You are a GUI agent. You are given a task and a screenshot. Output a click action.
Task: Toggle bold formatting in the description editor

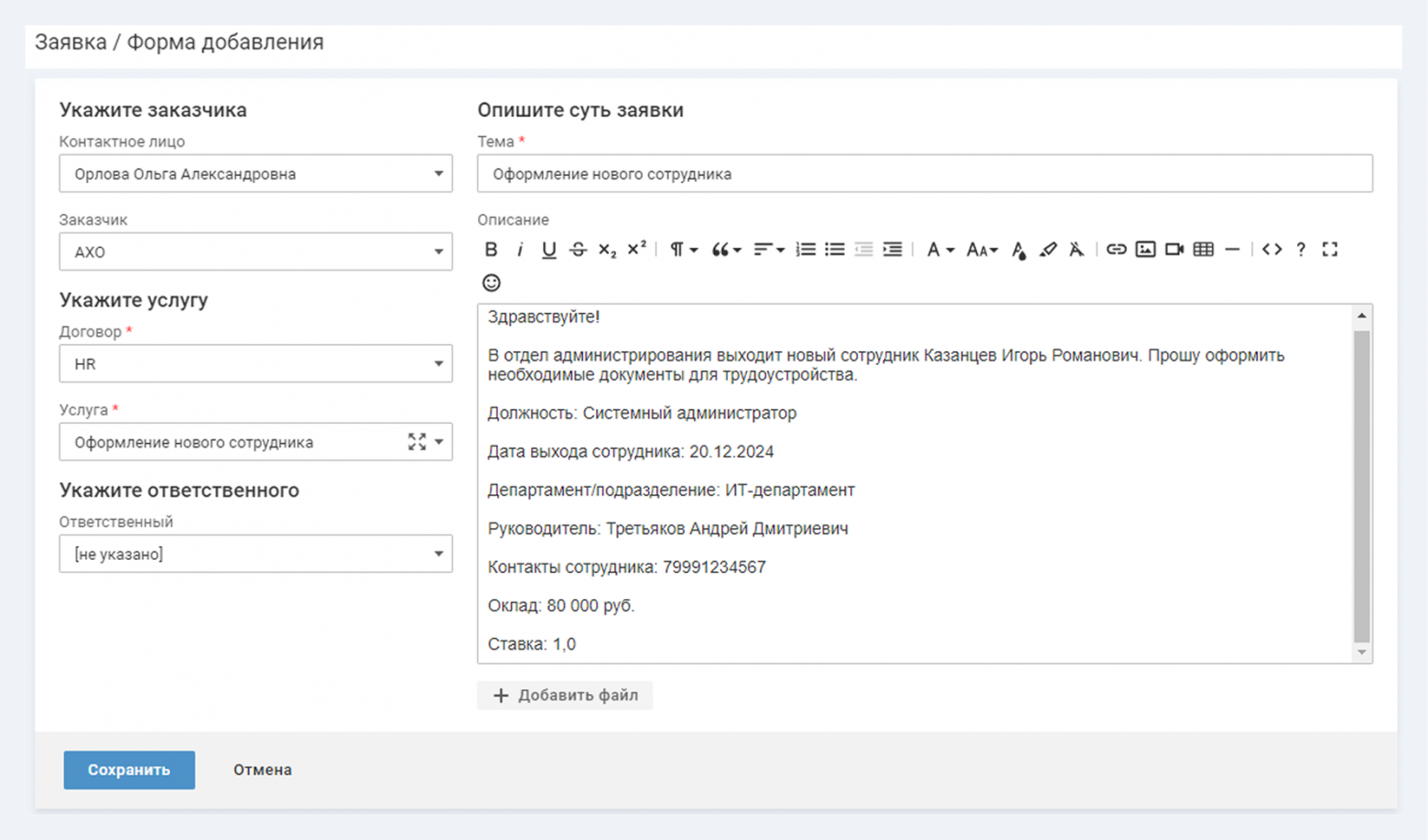[x=491, y=249]
